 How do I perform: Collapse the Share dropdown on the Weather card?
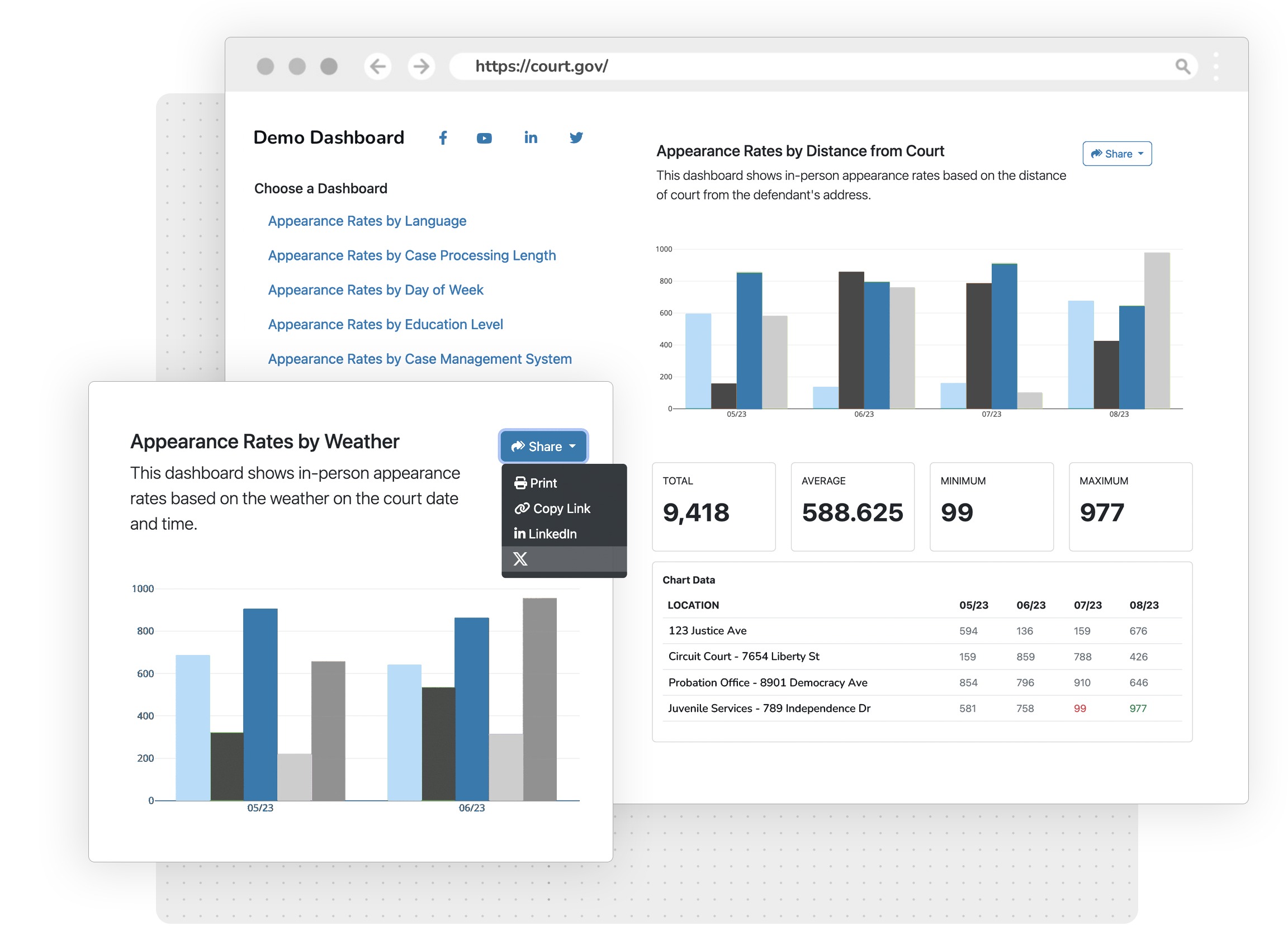[x=543, y=447]
